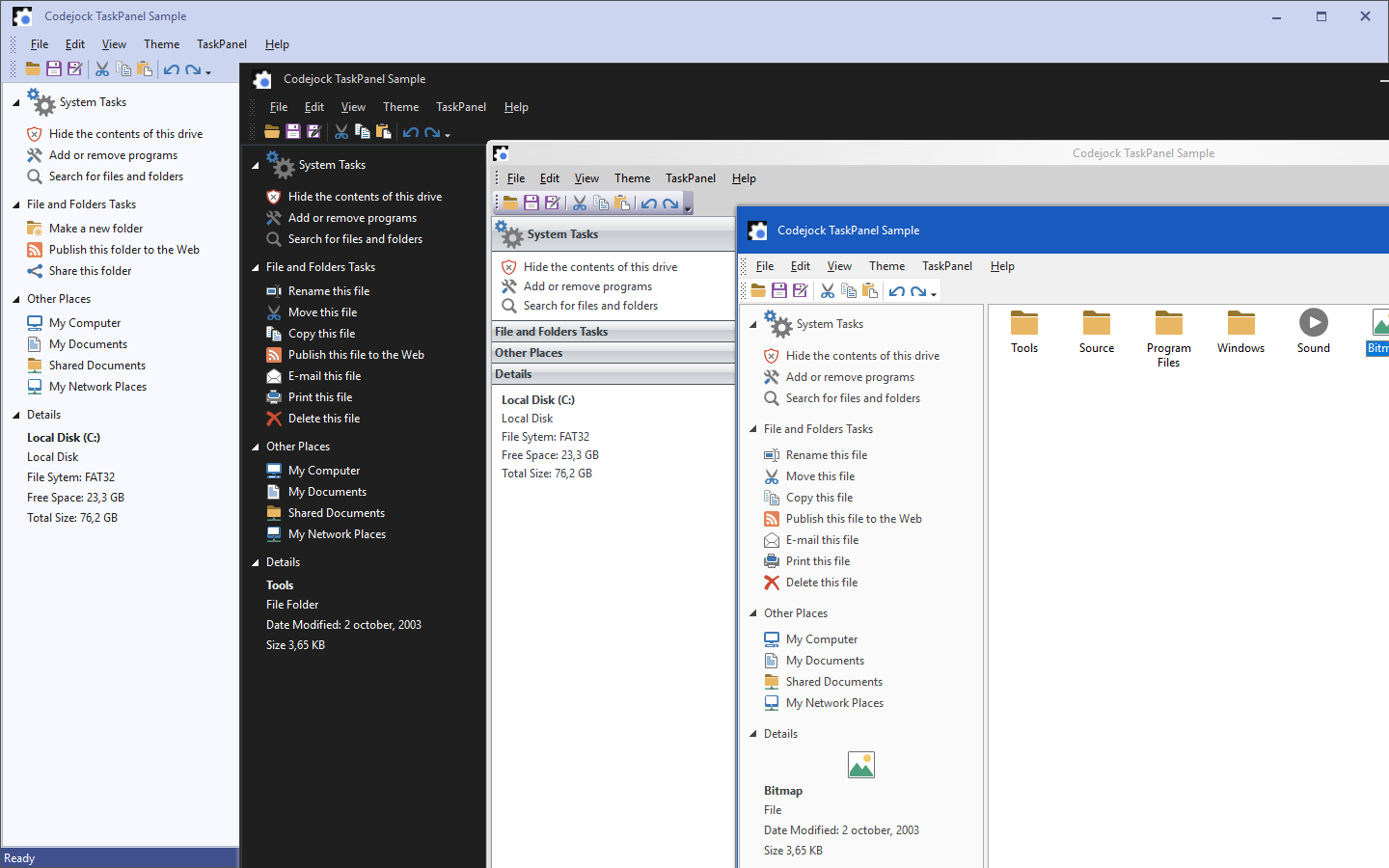Click Search for files and folders in the gray window
The image size is (1389, 868).
[590, 306]
